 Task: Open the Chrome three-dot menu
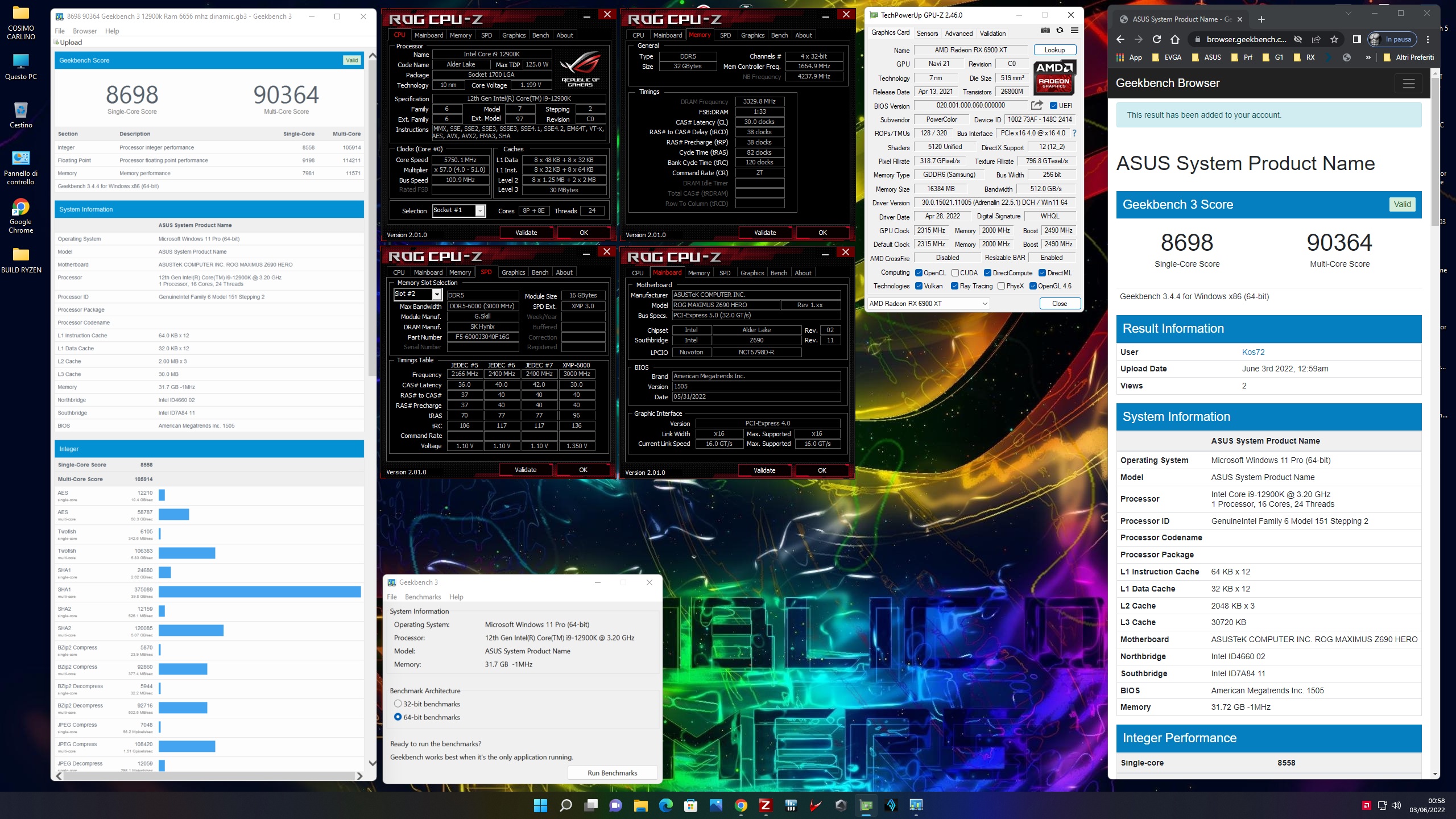click(1428, 39)
